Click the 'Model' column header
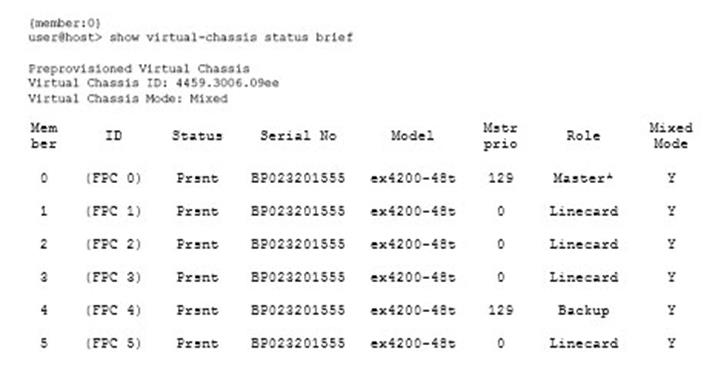The height and width of the screenshot is (376, 713). (x=412, y=135)
